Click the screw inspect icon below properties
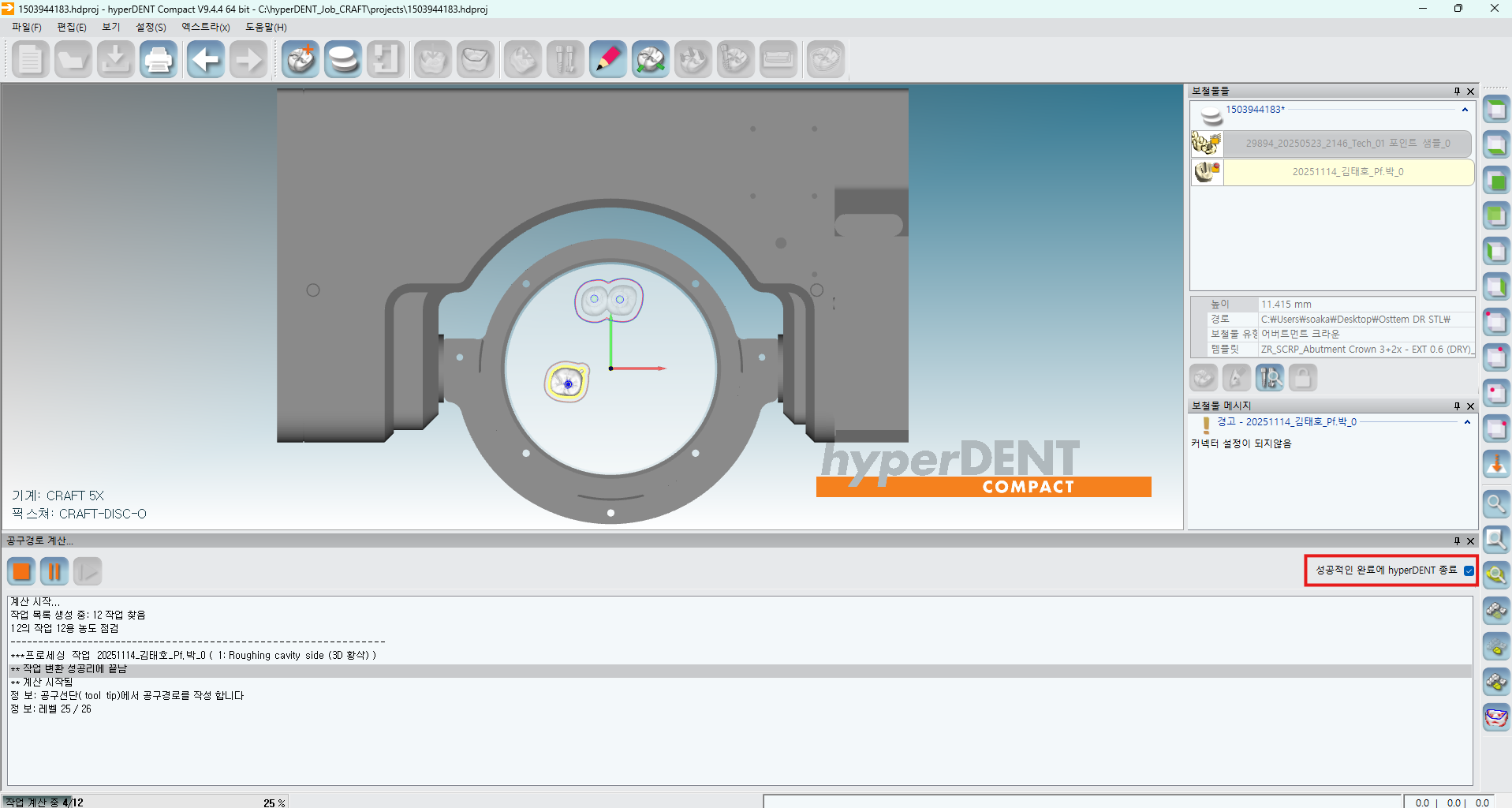The image size is (1512, 808). click(1269, 378)
